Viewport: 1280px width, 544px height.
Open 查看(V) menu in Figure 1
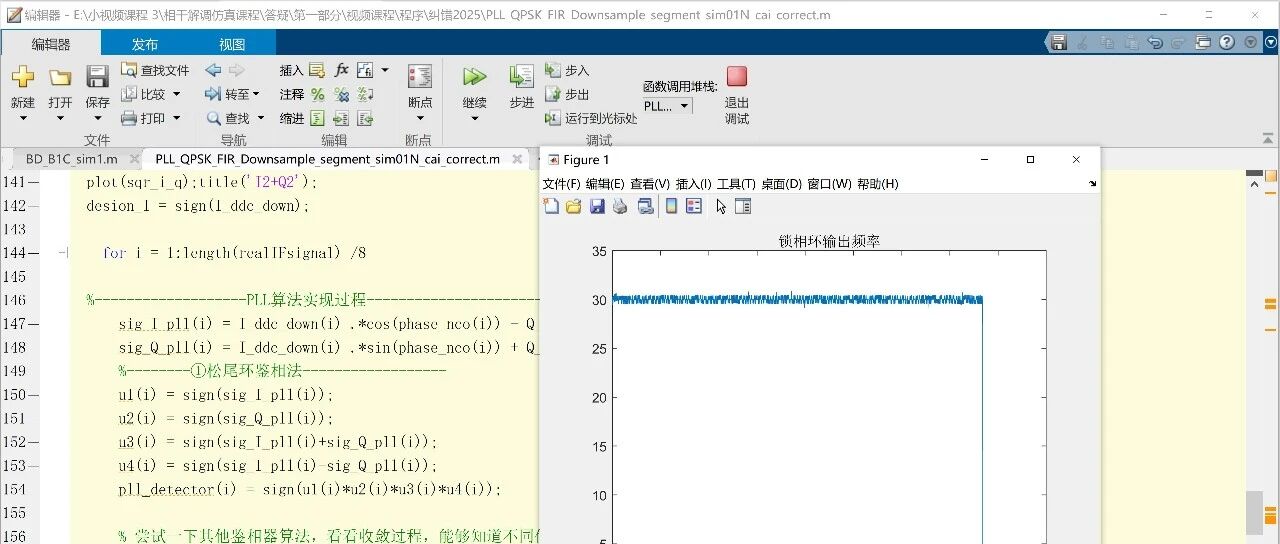(650, 184)
